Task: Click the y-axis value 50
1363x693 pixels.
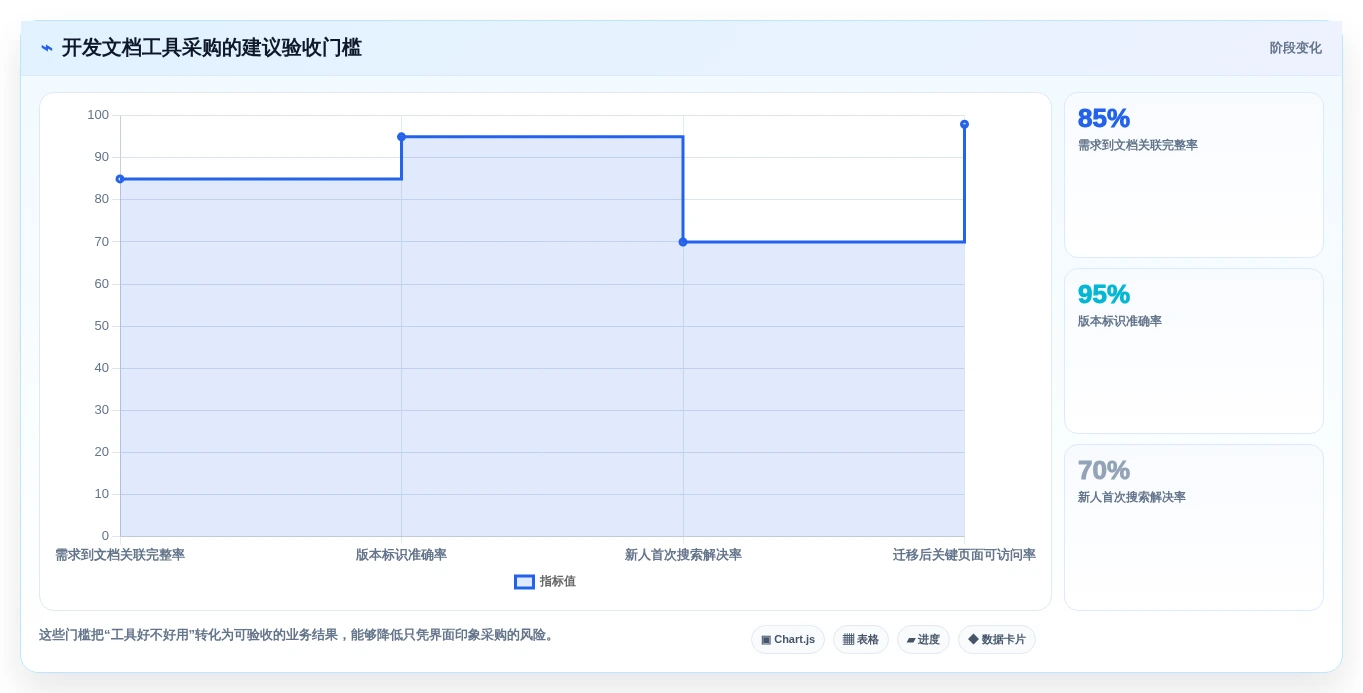Action: click(102, 326)
